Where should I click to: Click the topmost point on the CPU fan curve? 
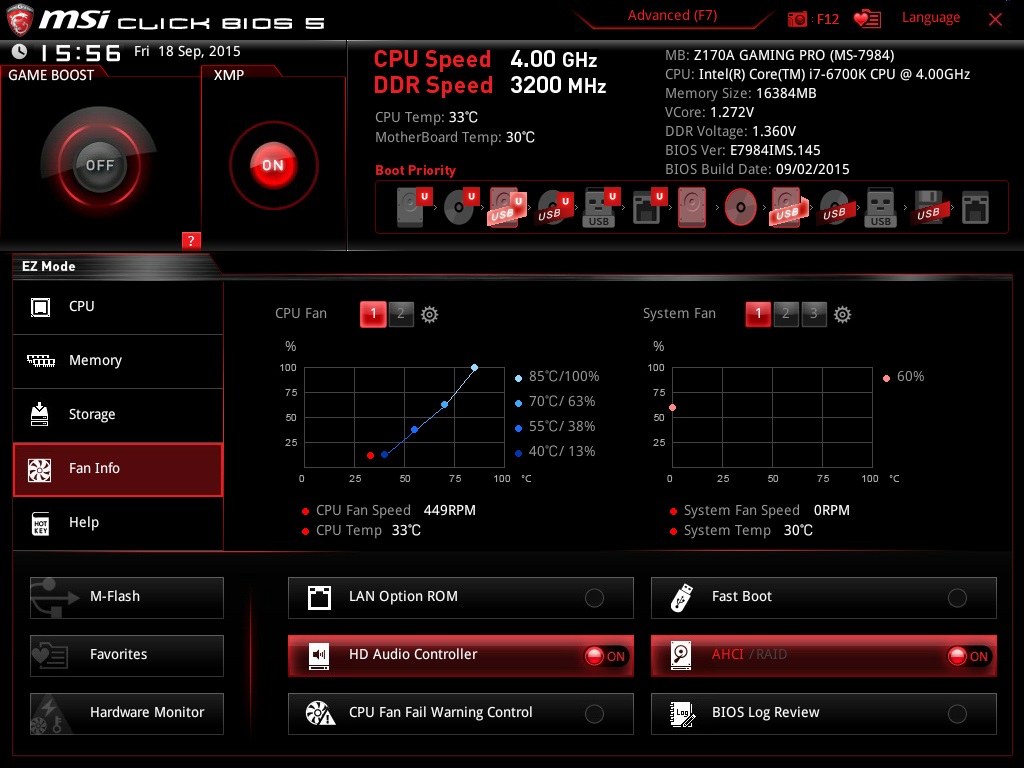[475, 368]
